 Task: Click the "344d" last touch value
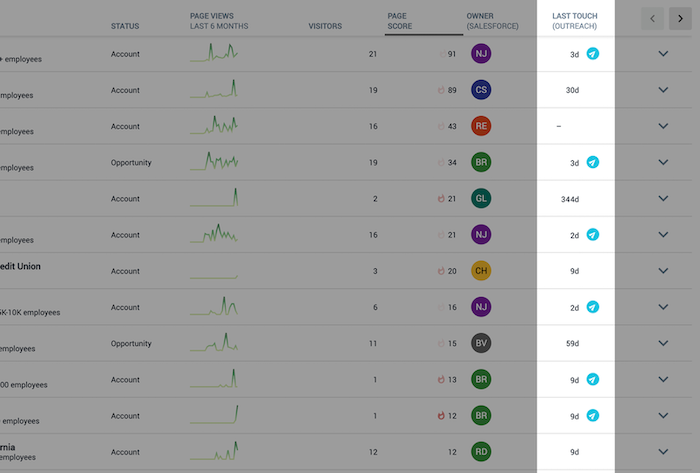coord(570,199)
